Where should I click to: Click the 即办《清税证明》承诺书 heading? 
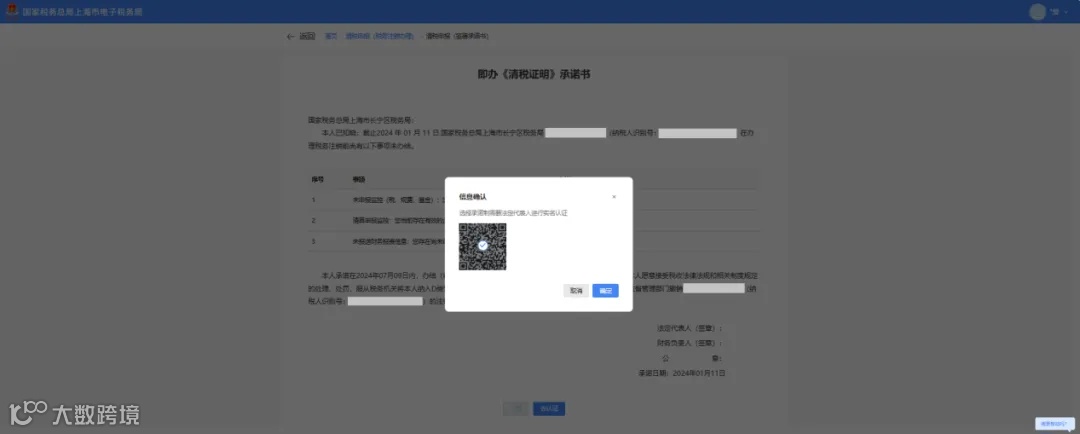(x=534, y=74)
